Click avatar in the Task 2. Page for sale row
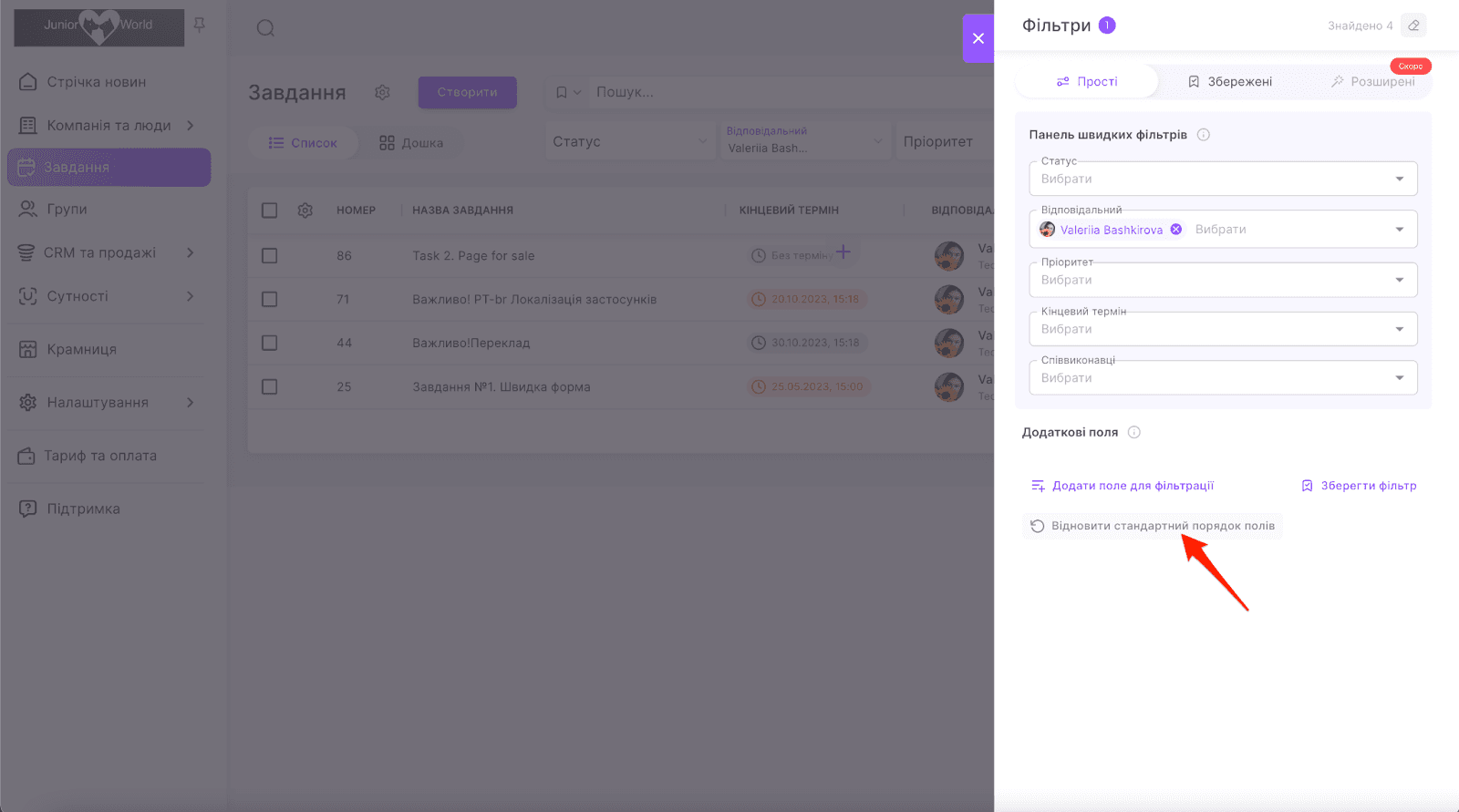 coord(949,256)
